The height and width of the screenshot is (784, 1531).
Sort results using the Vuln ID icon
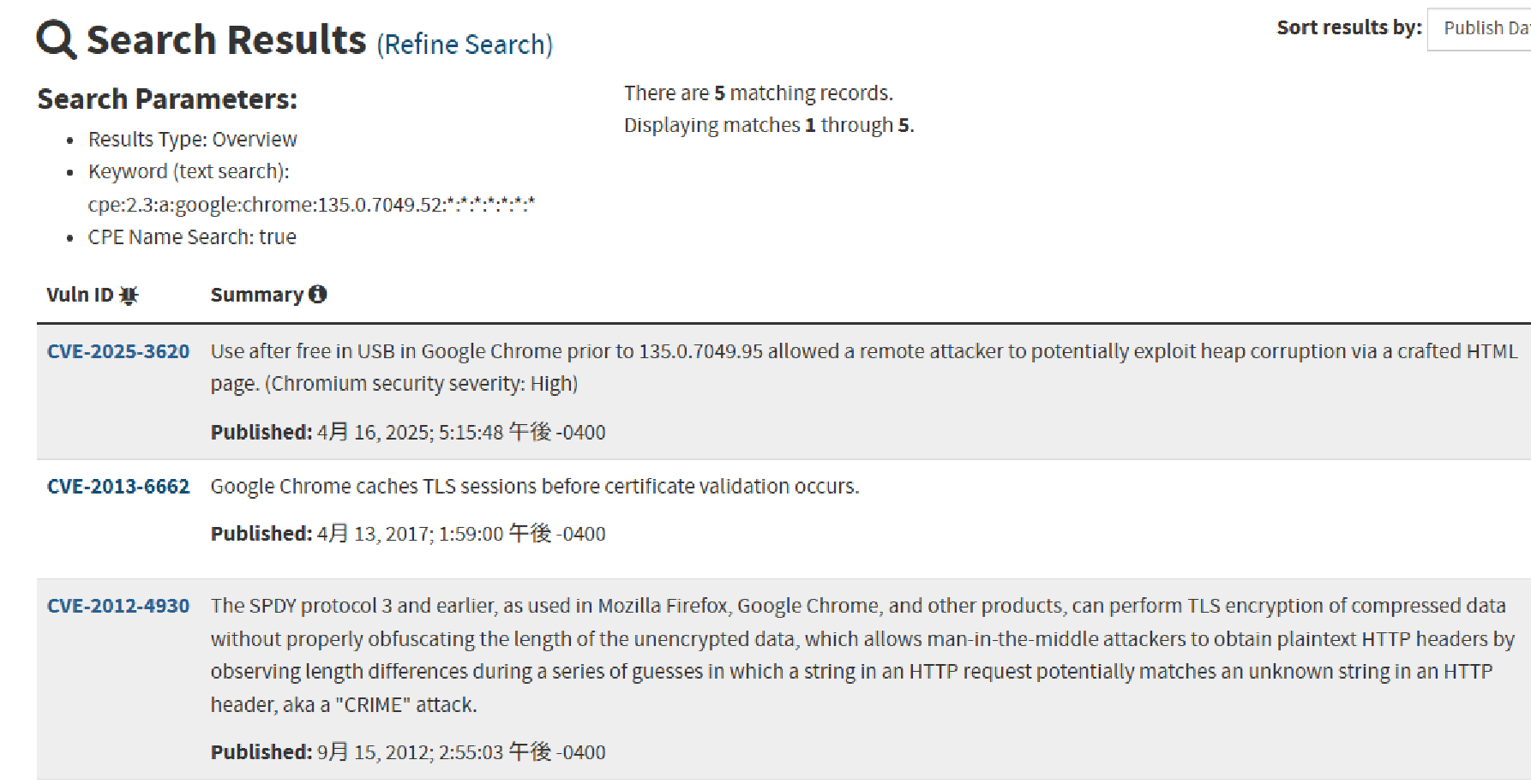[128, 294]
